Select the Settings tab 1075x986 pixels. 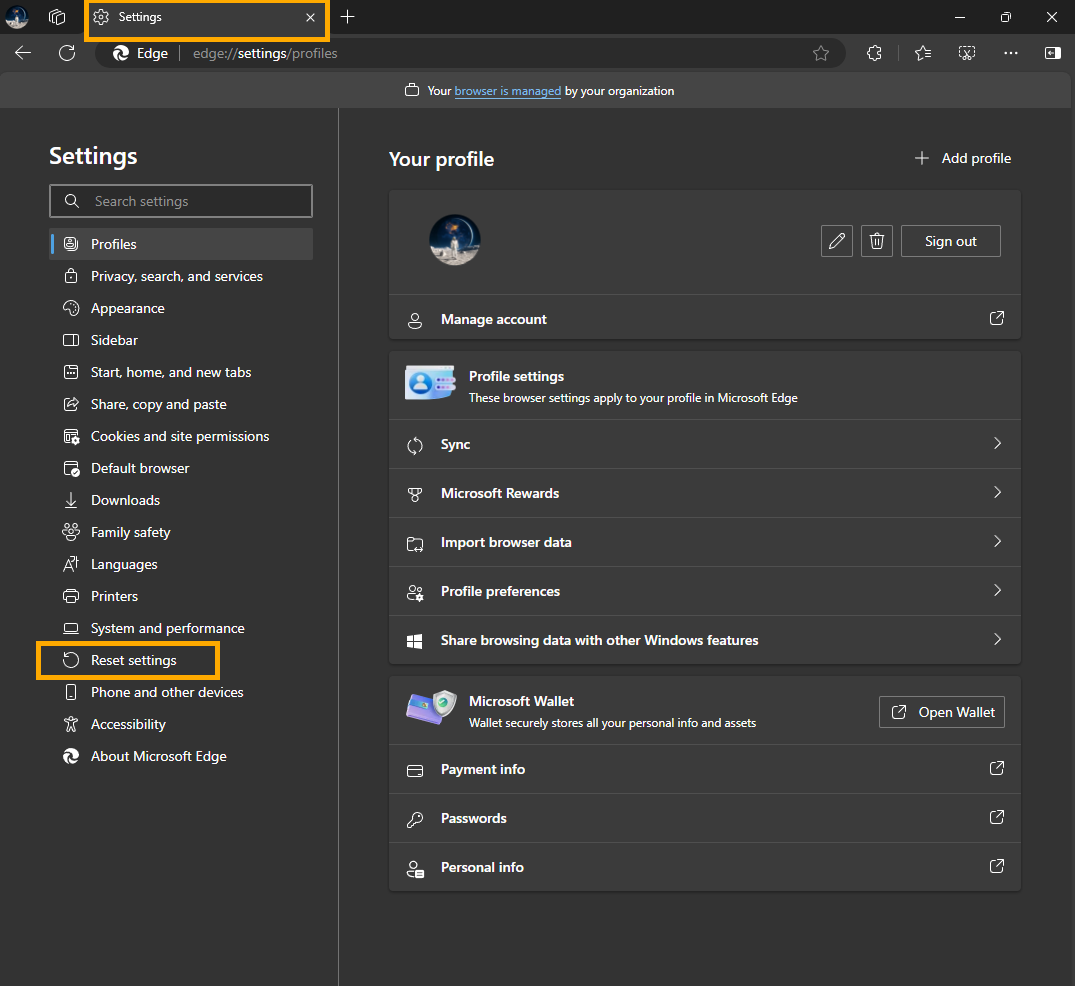(x=206, y=18)
